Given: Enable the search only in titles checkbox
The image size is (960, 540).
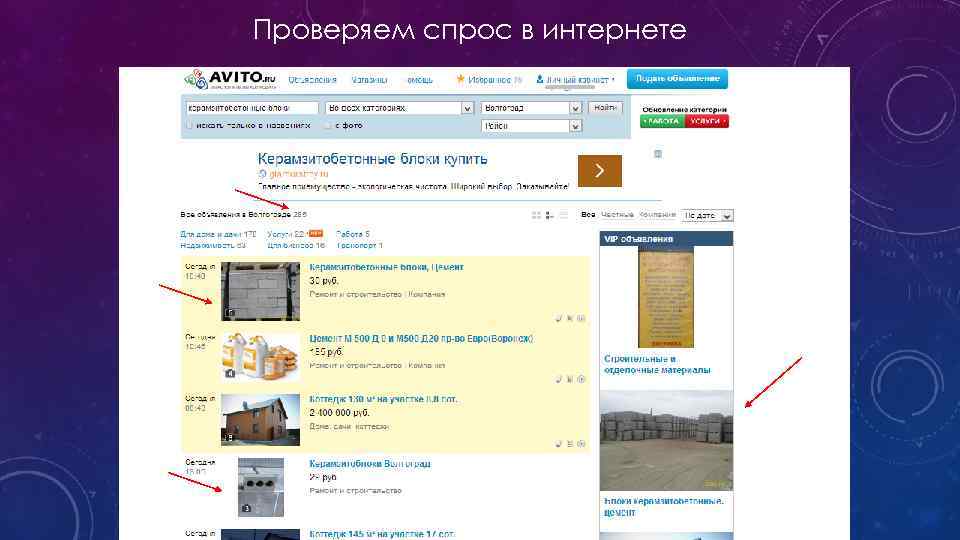Looking at the screenshot, I should [x=189, y=126].
